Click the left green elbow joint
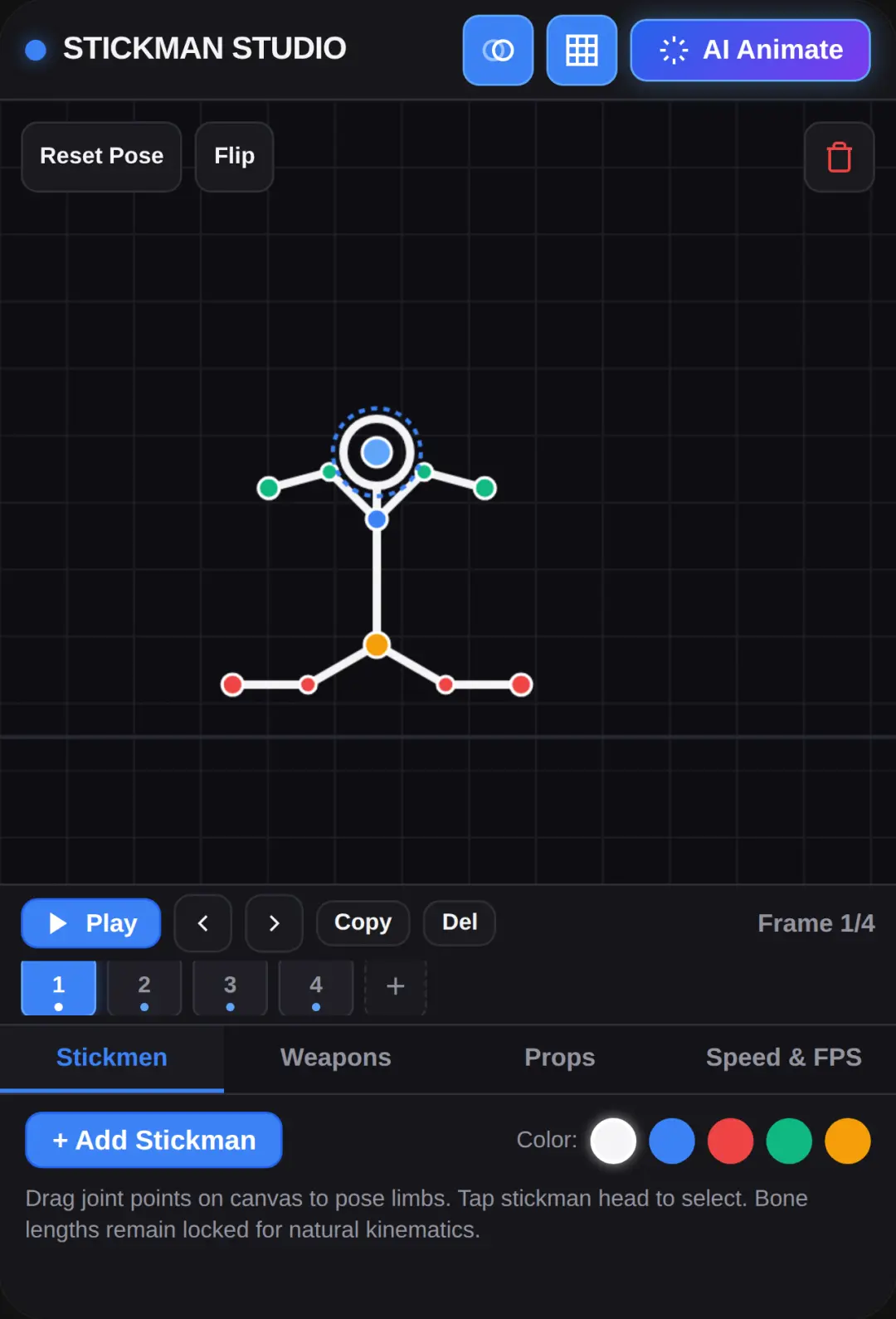Image resolution: width=896 pixels, height=1319 pixels. tap(329, 472)
